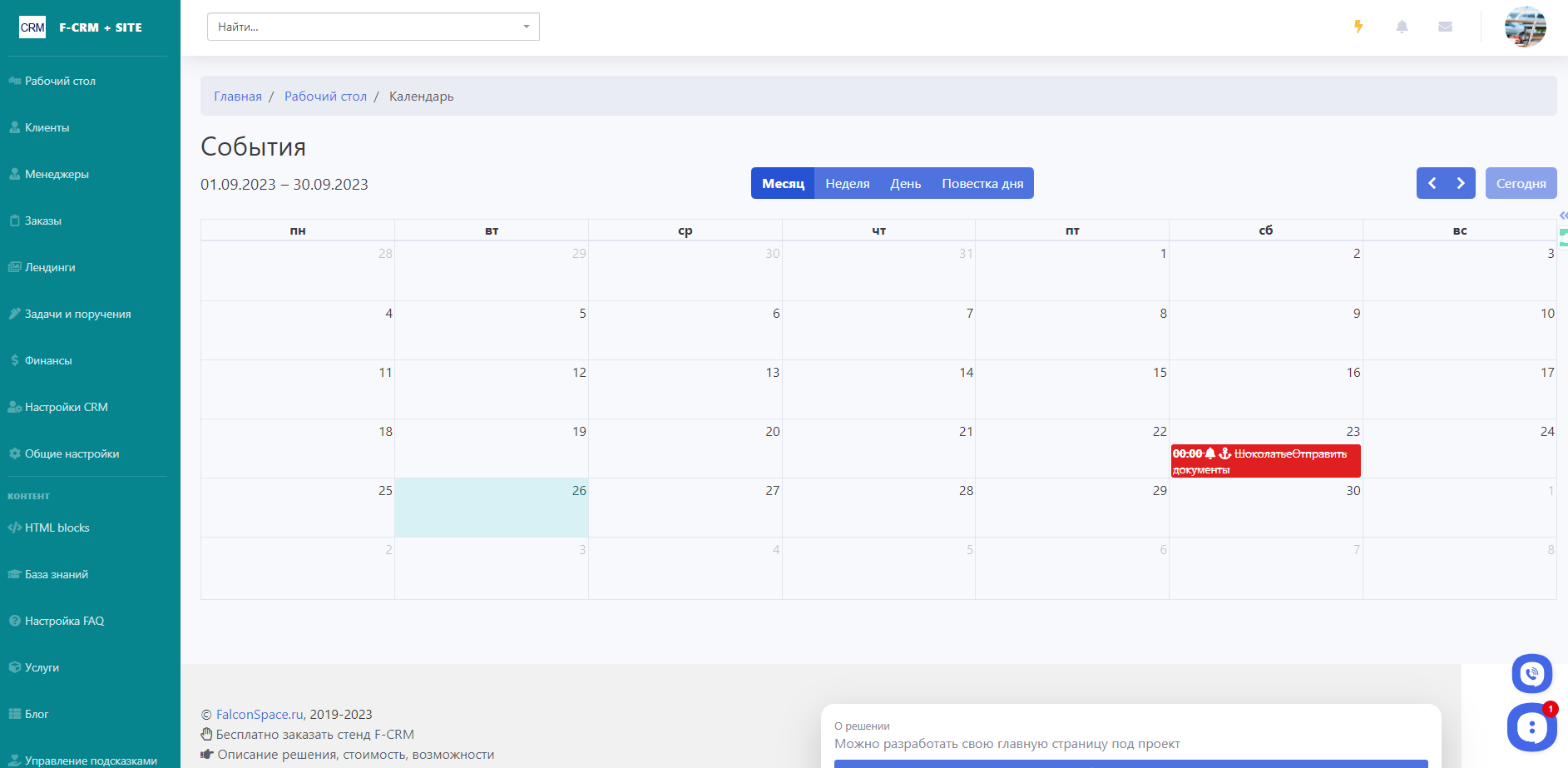Switch to the Неделя view tab
Image resolution: width=1568 pixels, height=768 pixels.
coord(847,184)
